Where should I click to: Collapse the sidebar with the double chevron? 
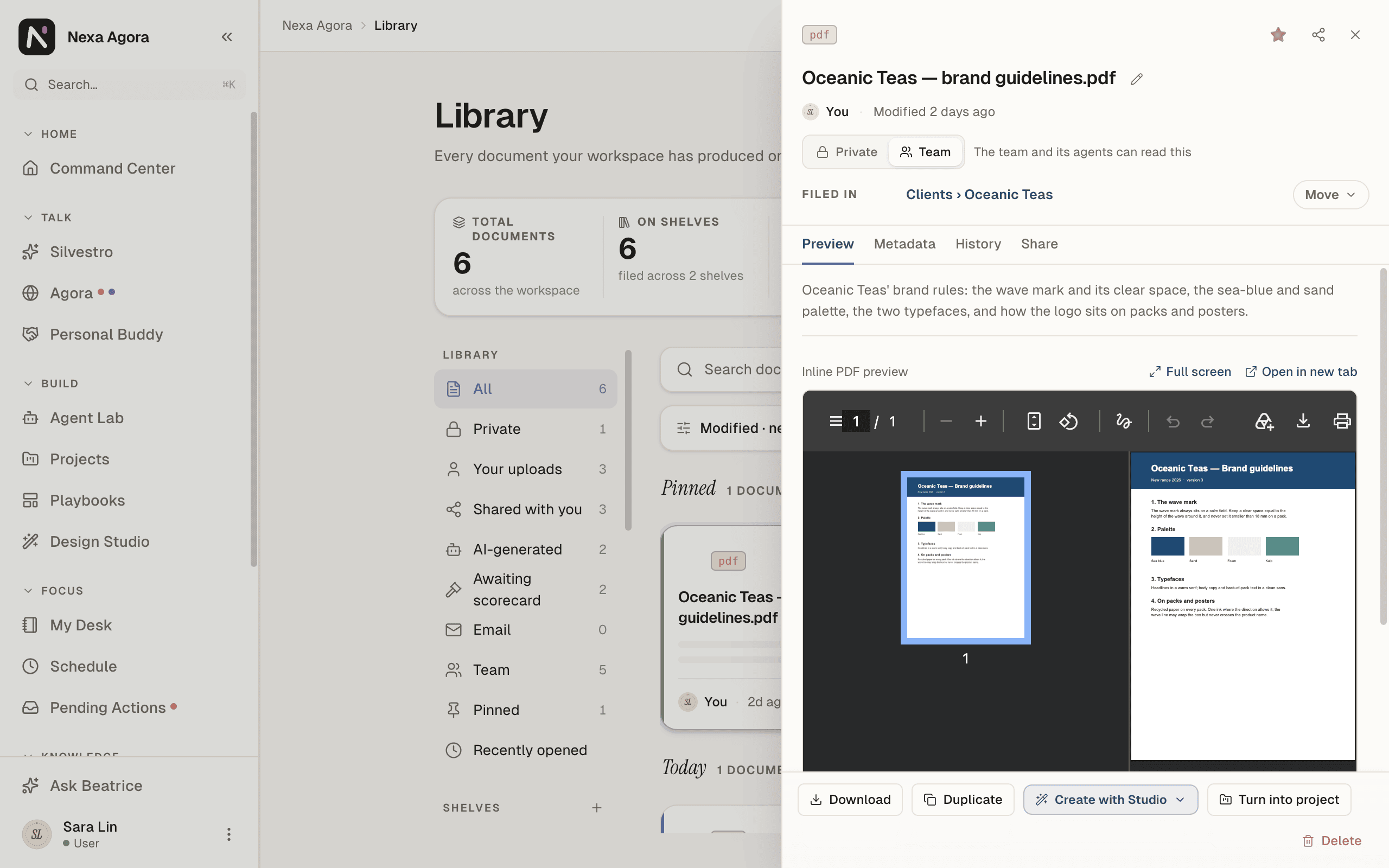227,37
